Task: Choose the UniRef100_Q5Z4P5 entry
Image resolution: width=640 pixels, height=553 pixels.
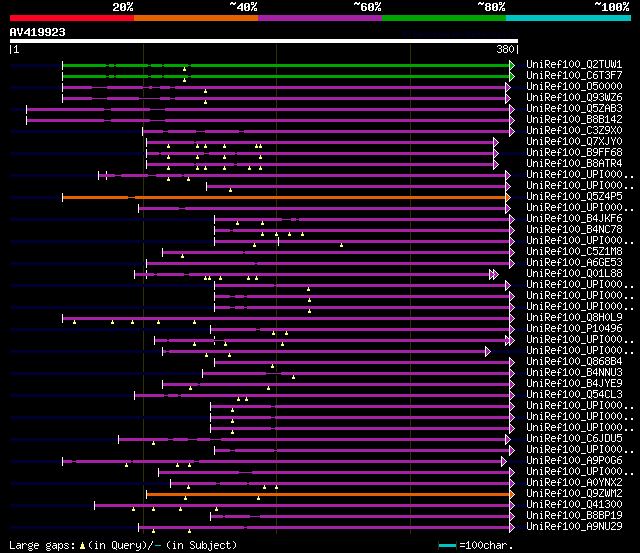Action: pos(574,197)
